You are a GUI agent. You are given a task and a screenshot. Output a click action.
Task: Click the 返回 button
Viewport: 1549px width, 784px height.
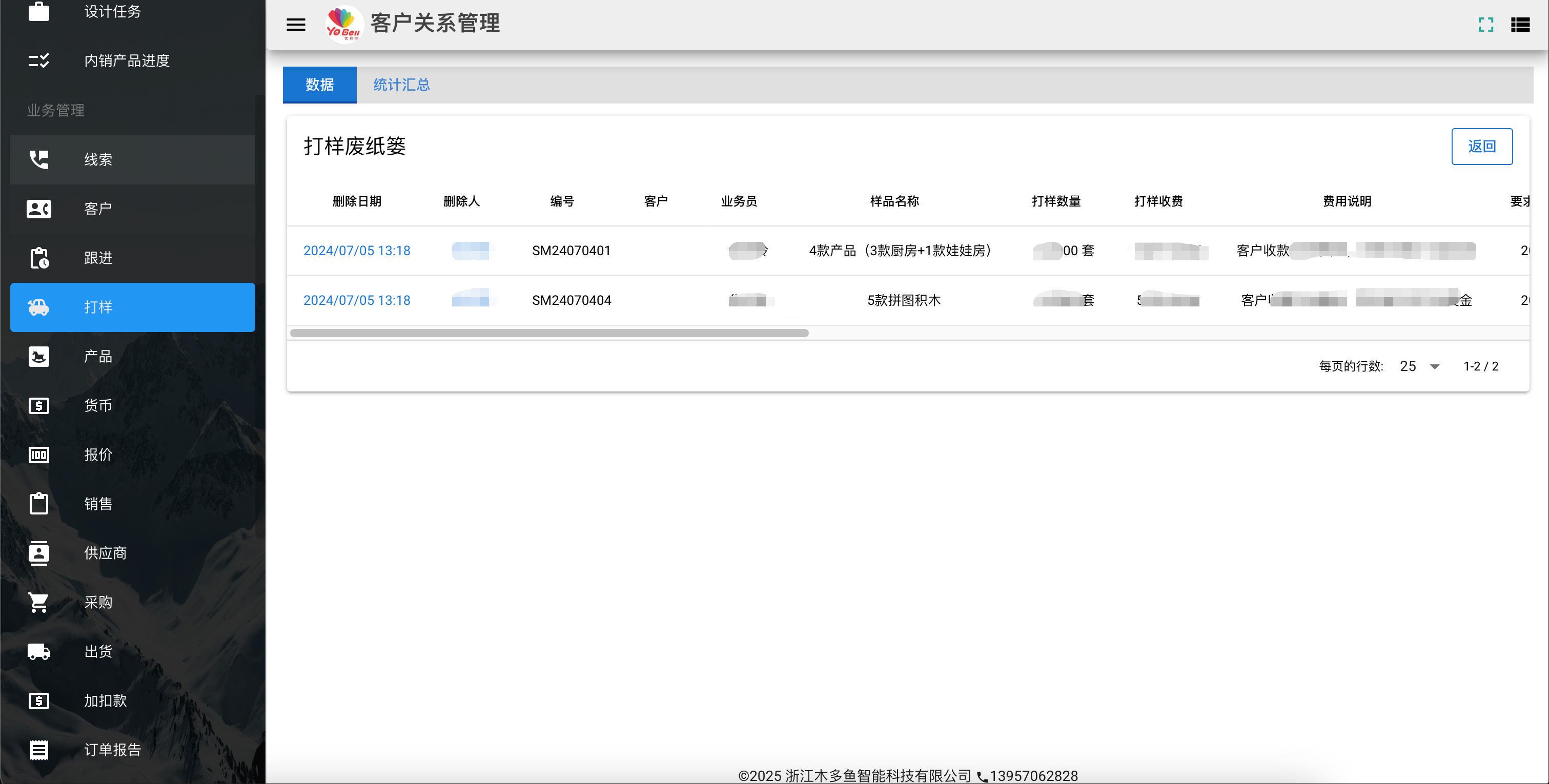click(1482, 146)
